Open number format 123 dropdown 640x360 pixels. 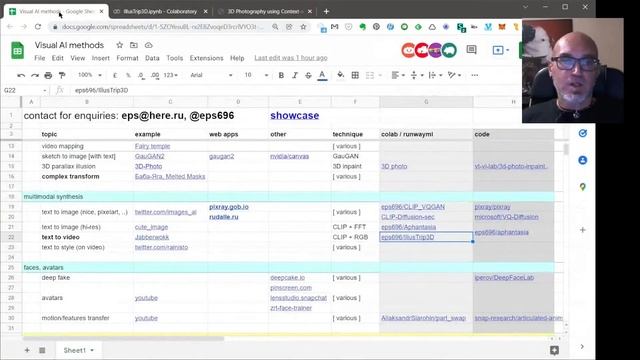click(x=170, y=75)
